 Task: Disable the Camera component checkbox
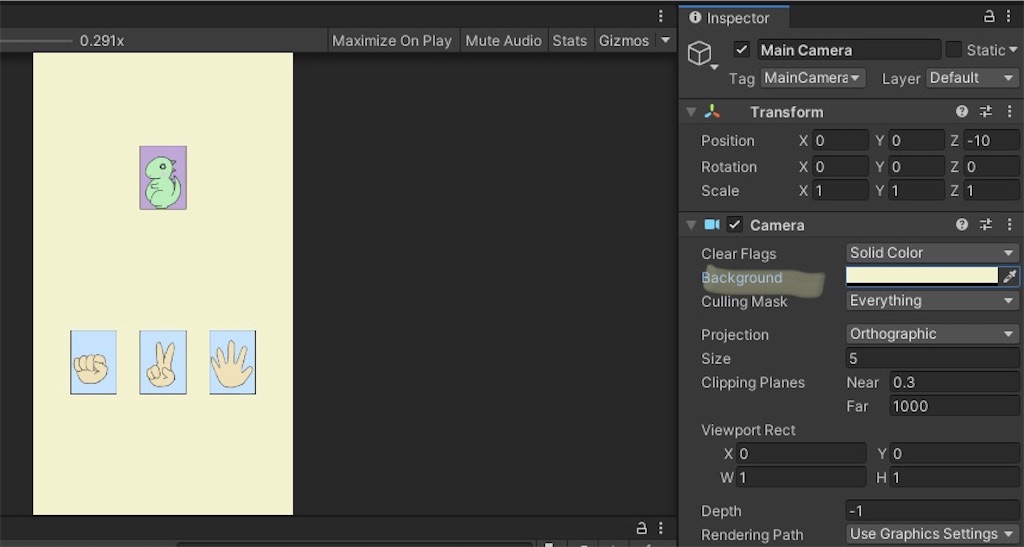735,225
